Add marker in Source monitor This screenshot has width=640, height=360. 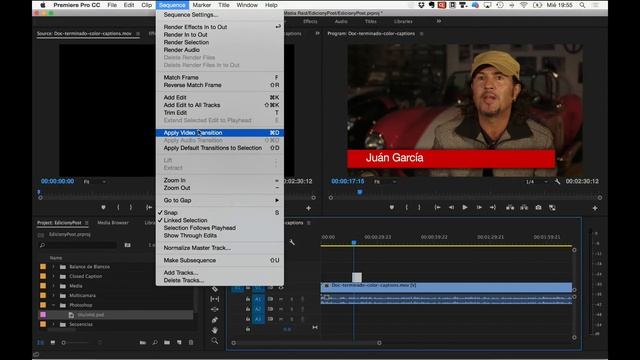103,207
